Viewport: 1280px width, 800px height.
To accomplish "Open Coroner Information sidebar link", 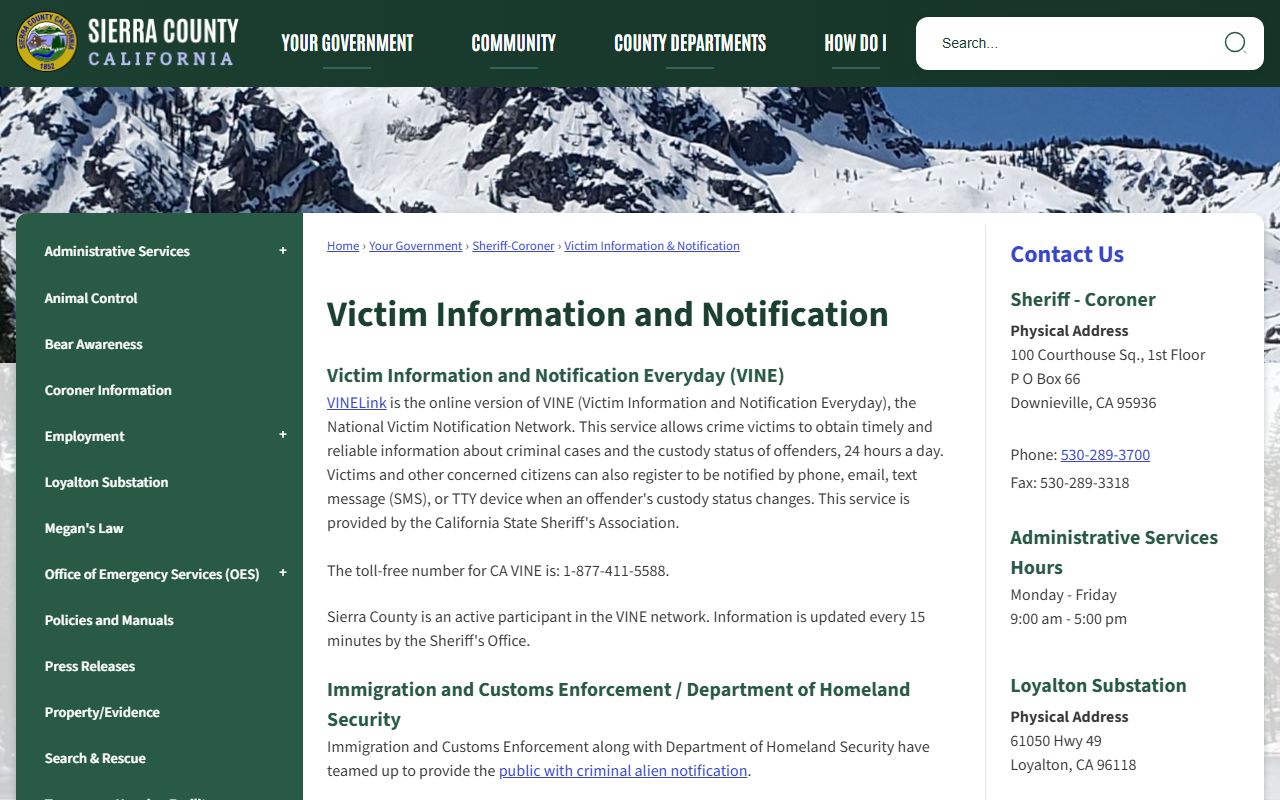I will (108, 390).
